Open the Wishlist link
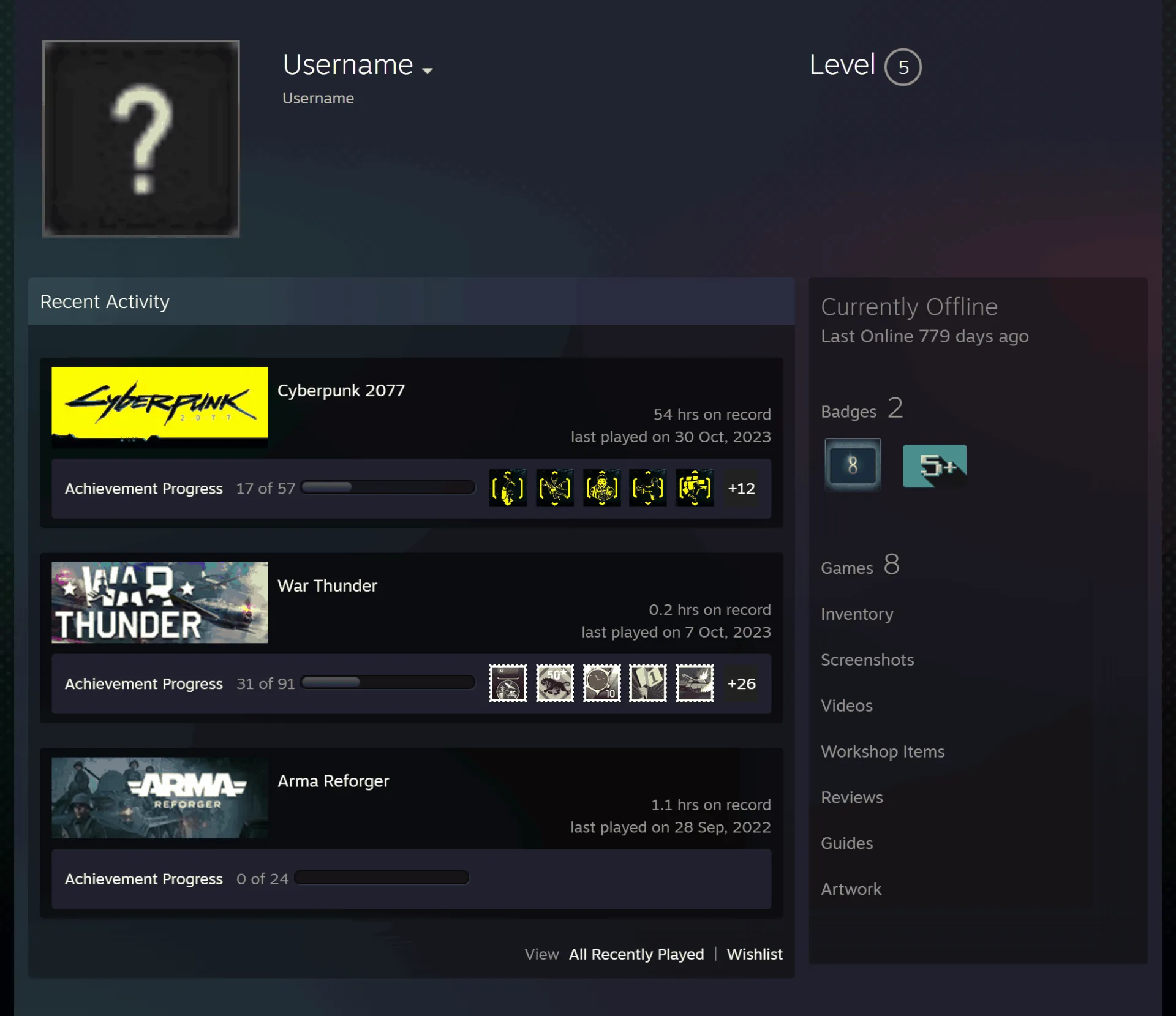Image resolution: width=1176 pixels, height=1016 pixels. [755, 954]
